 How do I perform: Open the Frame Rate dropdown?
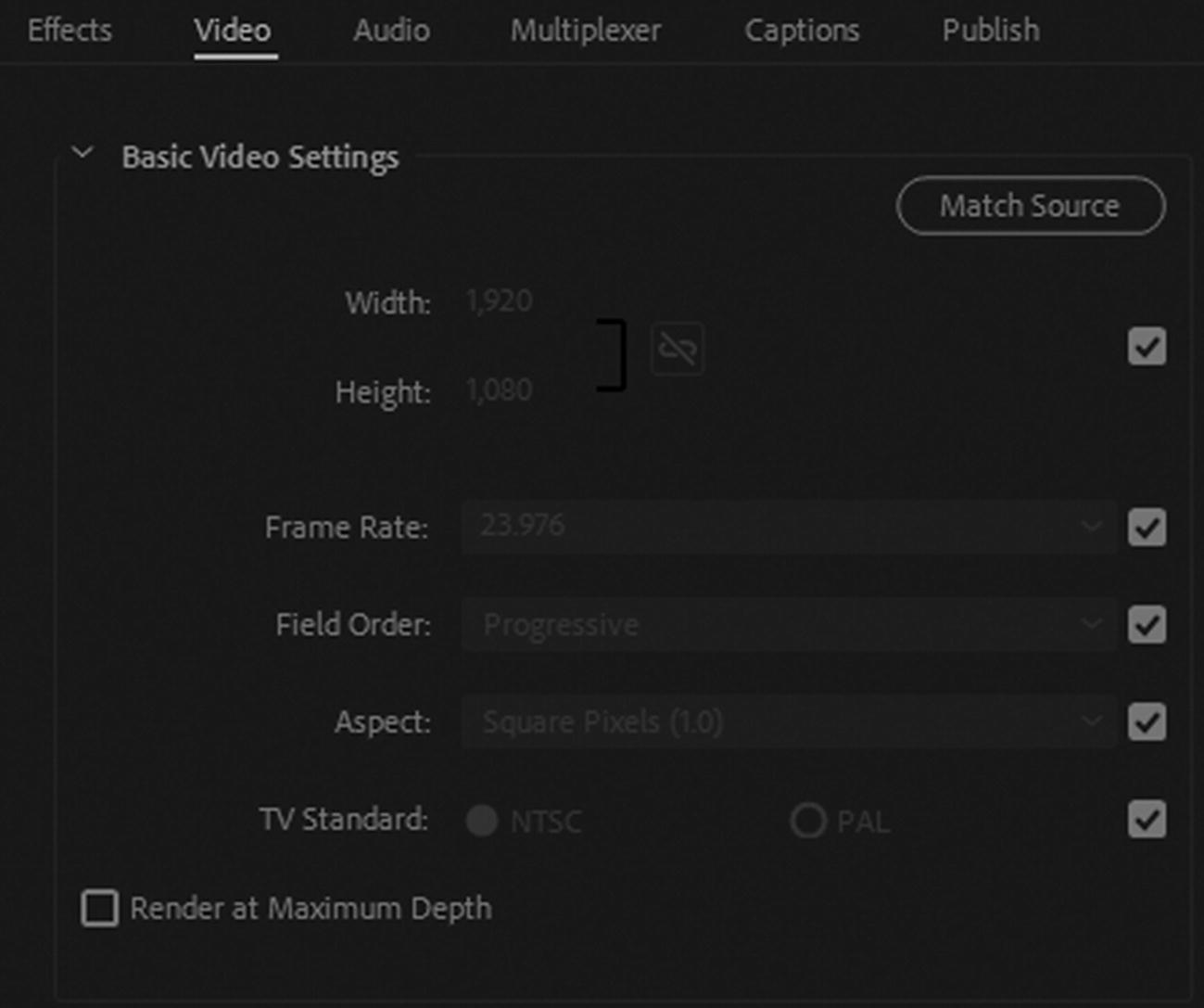coord(788,527)
